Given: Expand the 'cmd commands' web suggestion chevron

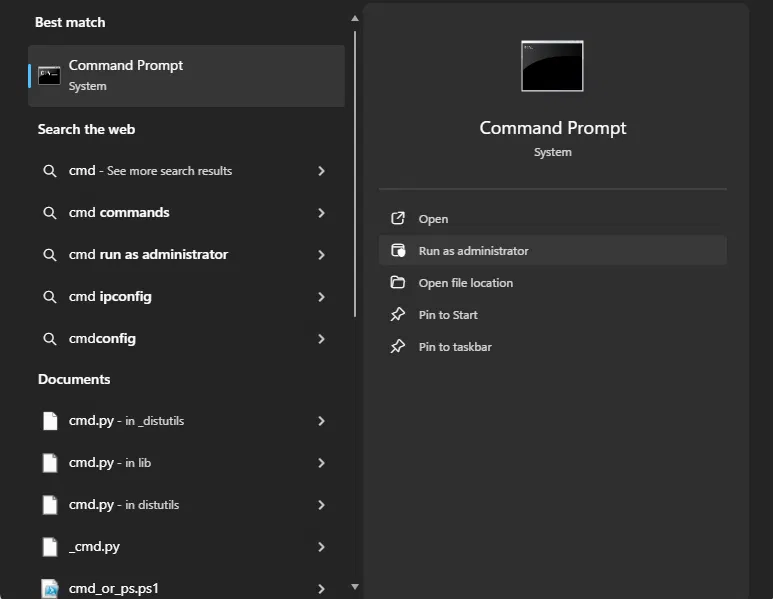Looking at the screenshot, I should [321, 213].
